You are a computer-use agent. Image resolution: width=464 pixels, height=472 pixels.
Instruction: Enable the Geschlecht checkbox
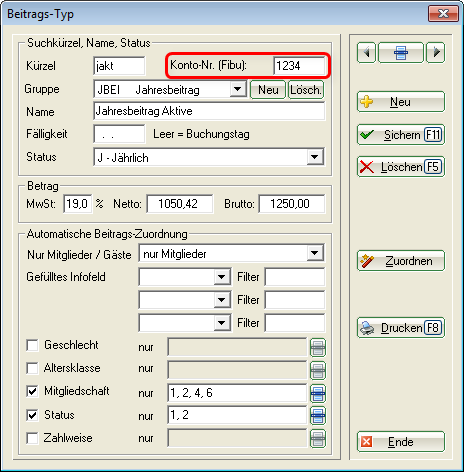pyautogui.click(x=32, y=345)
